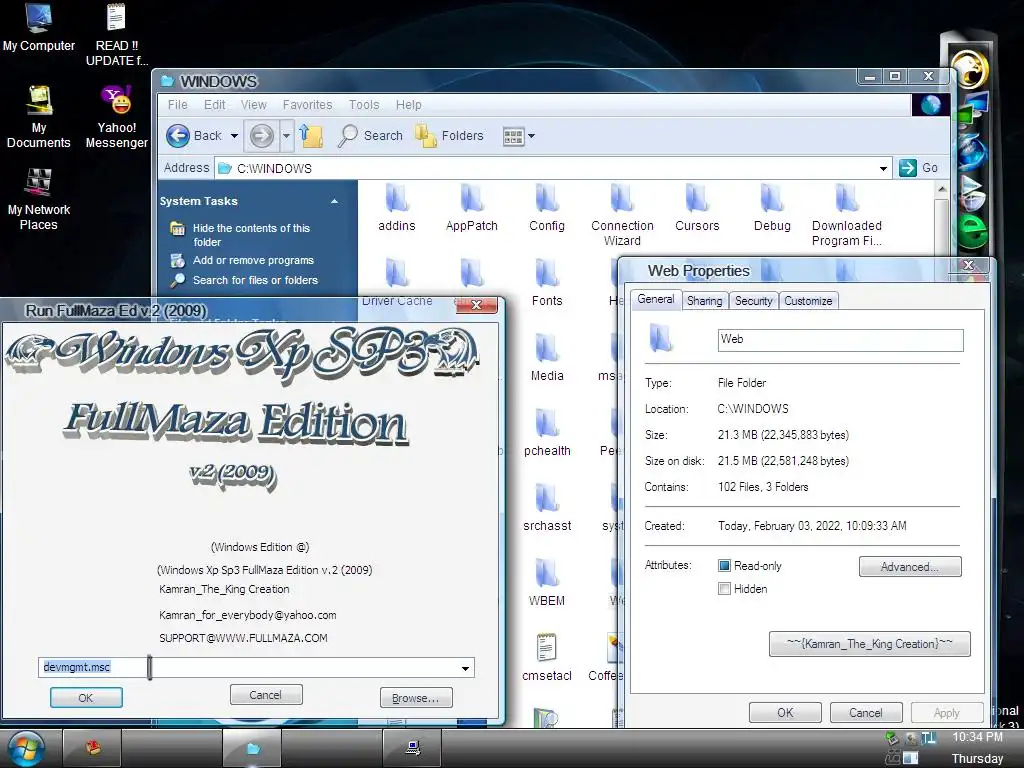Click the folder name field containing Web
This screenshot has height=768, width=1024.
click(840, 340)
